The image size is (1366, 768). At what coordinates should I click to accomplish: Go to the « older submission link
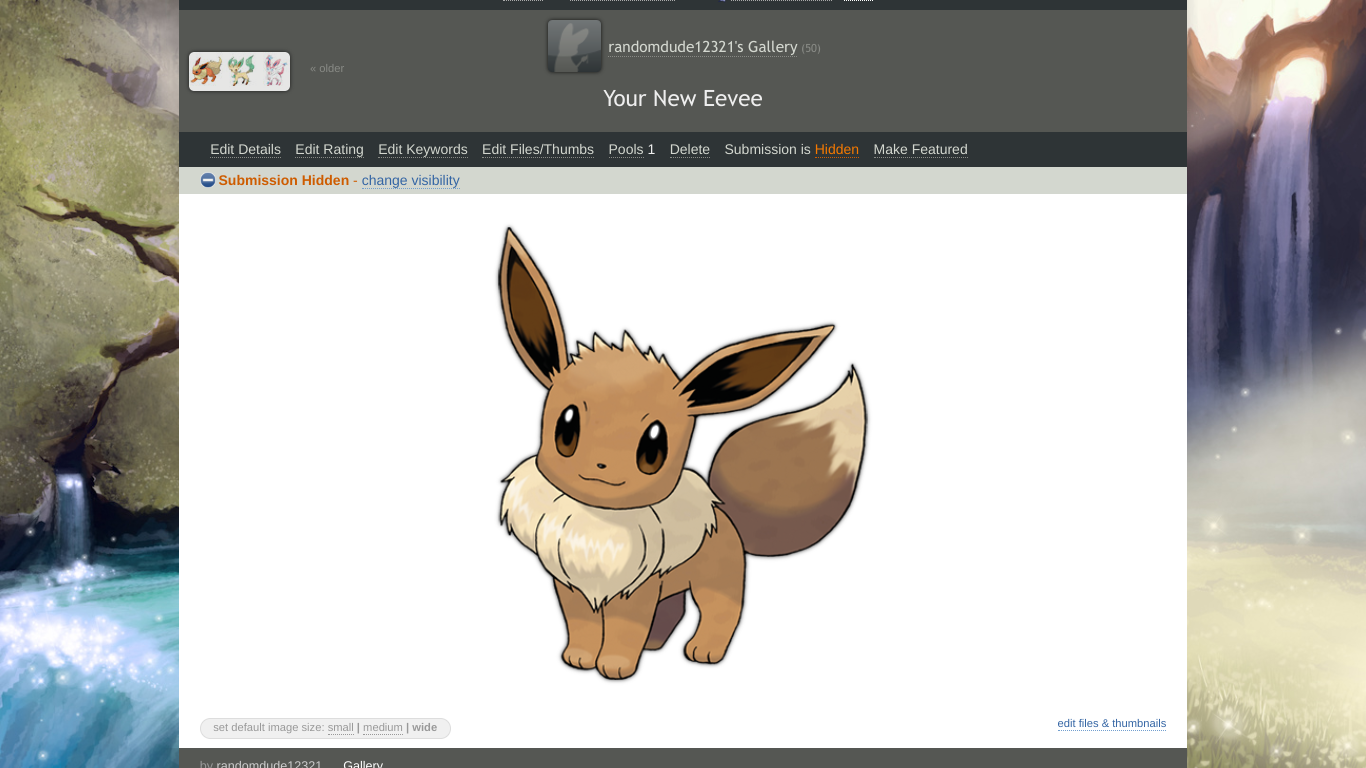(x=327, y=68)
